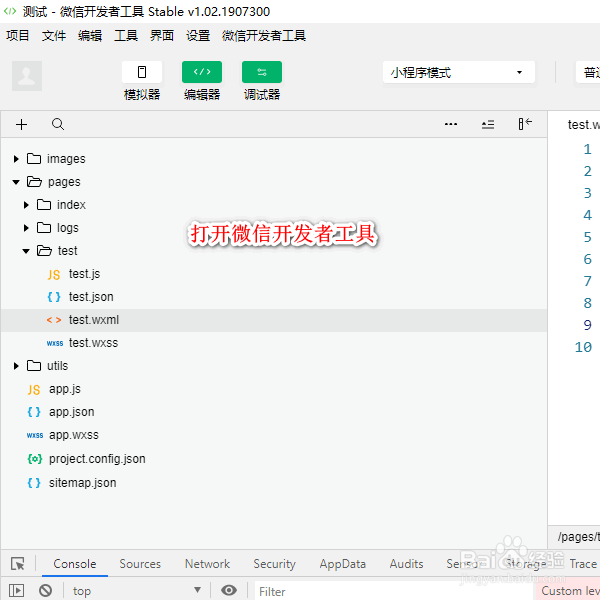This screenshot has height=600, width=600.
Task: Add a new file with plus icon
Action: point(21,124)
